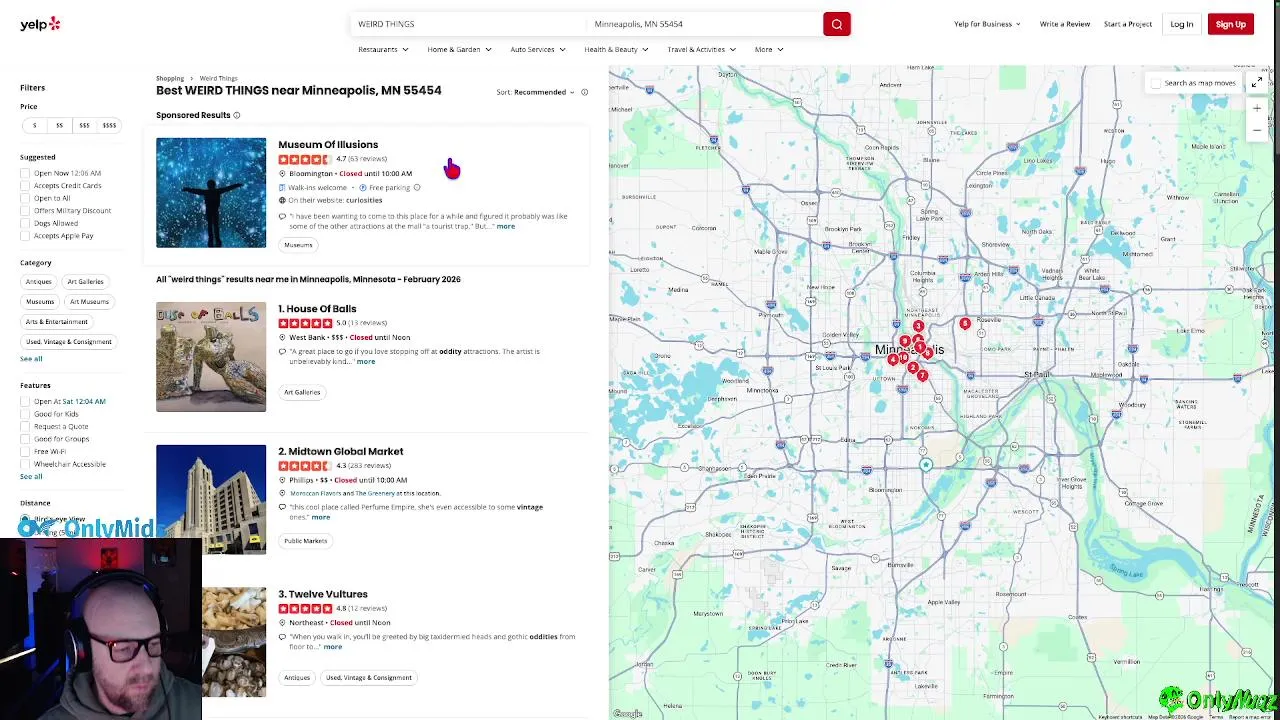Check Good for Kids feature

tap(25, 414)
